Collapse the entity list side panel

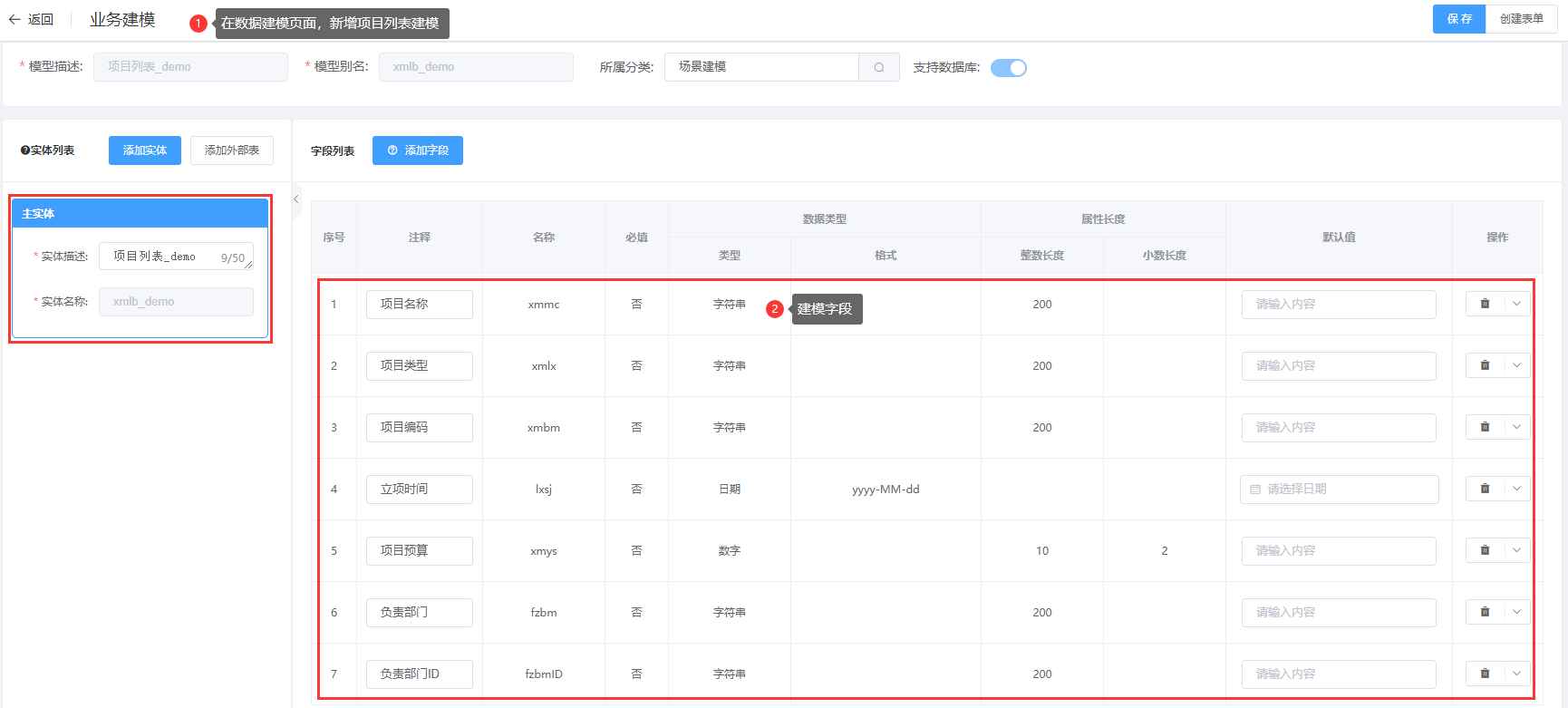click(296, 199)
